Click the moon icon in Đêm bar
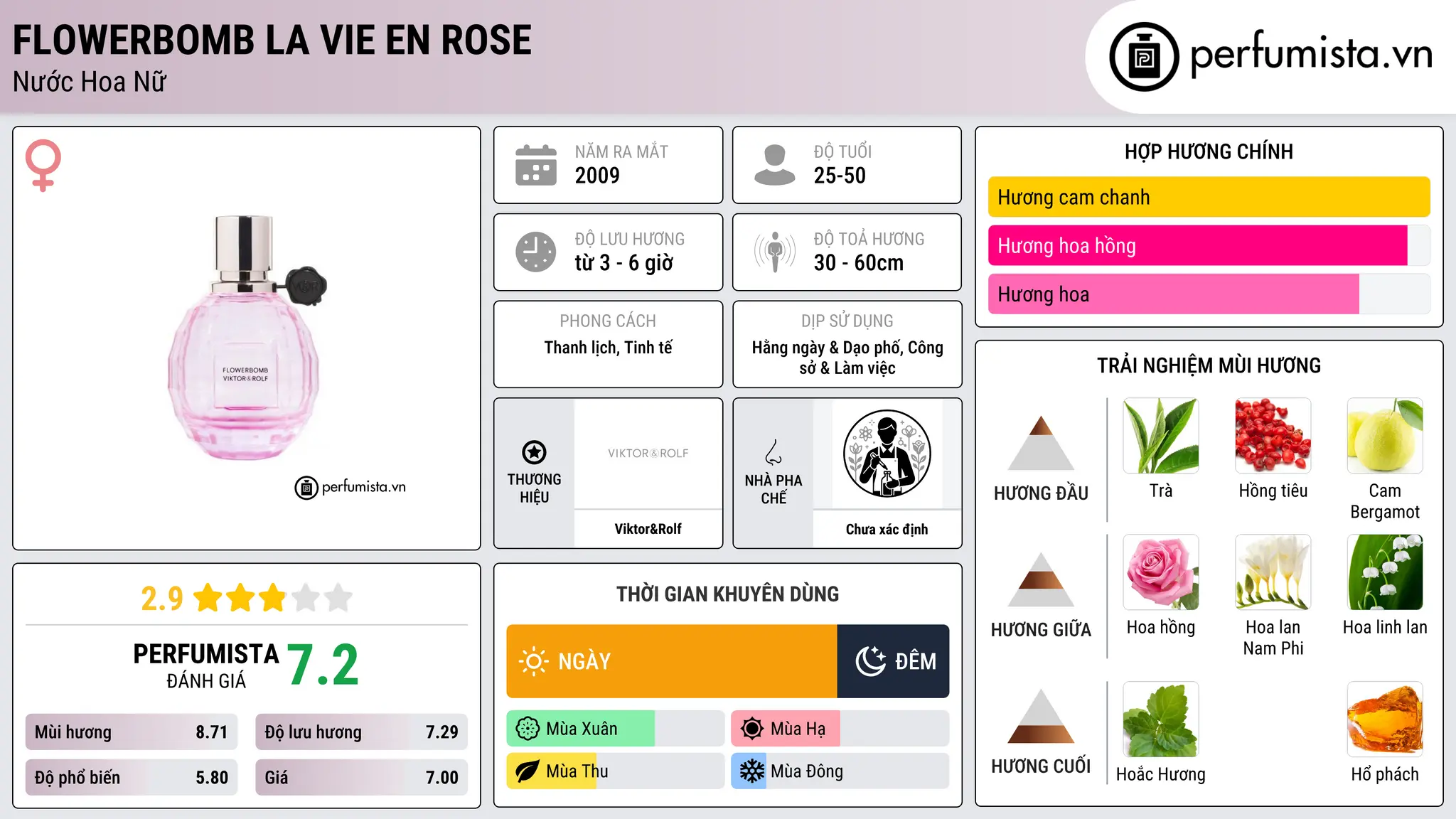The image size is (1456, 819). coord(871,661)
